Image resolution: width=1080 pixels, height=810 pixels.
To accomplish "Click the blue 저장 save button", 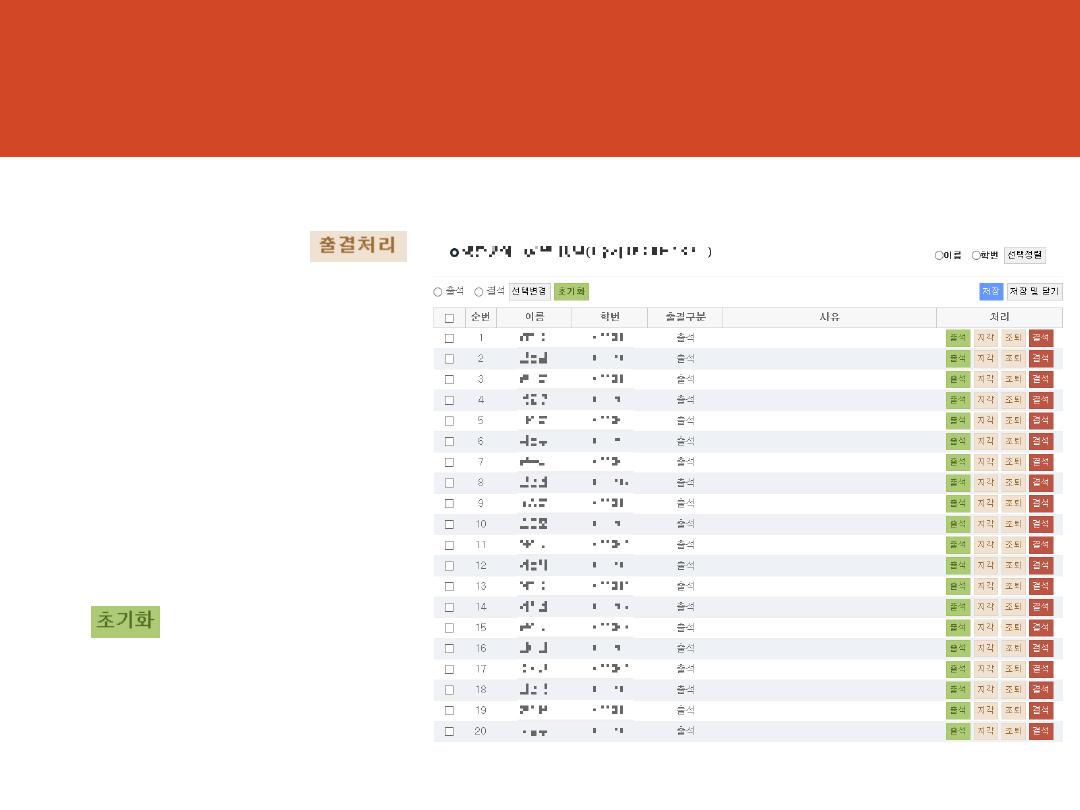I will (990, 291).
